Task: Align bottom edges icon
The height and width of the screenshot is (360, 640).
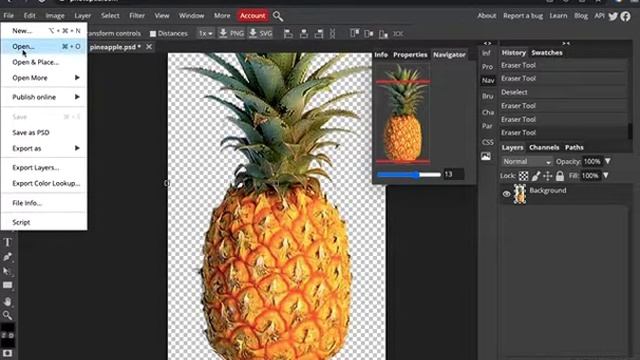Action: click(x=383, y=34)
